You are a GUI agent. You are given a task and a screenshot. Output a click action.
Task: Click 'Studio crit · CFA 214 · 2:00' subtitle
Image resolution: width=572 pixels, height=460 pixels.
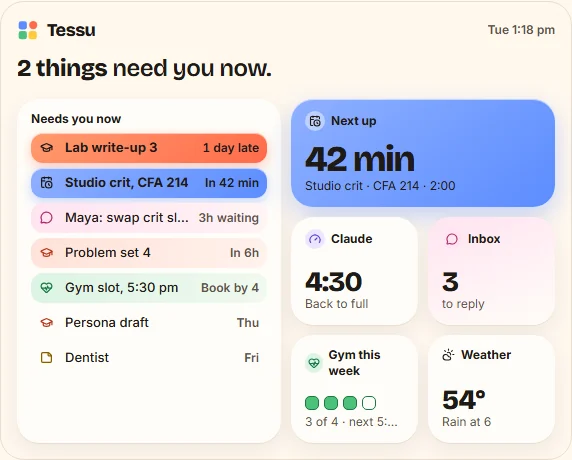380,186
